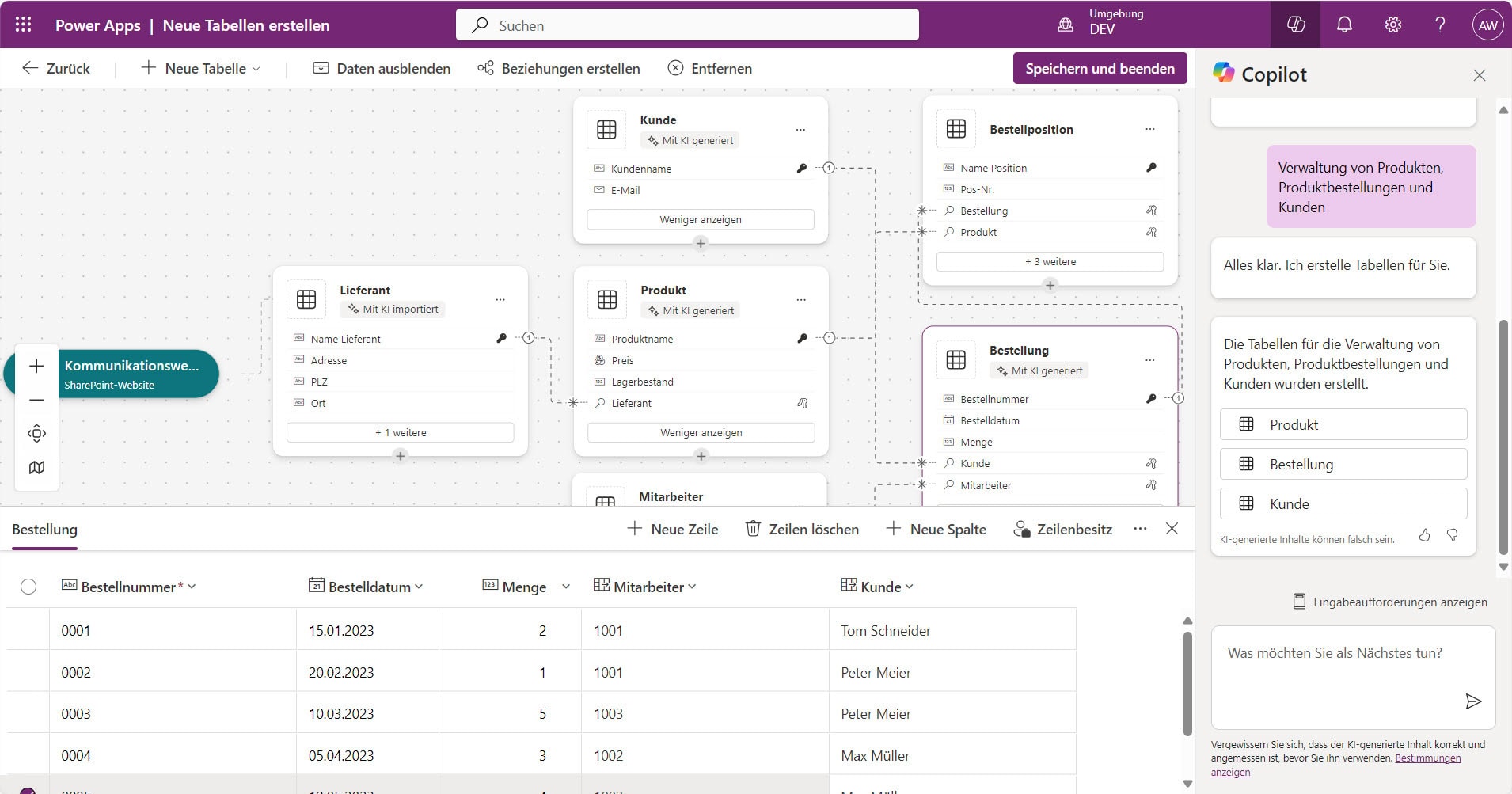Close the Bestellung data panel
The image size is (1512, 794).
(x=1172, y=529)
